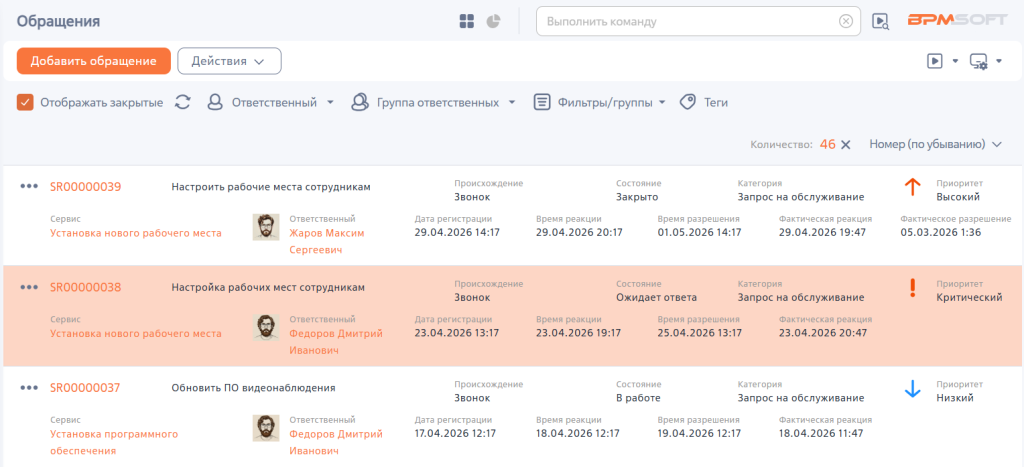Open the Теги tags filter
Image resolution: width=1024 pixels, height=467 pixels.
tap(704, 103)
